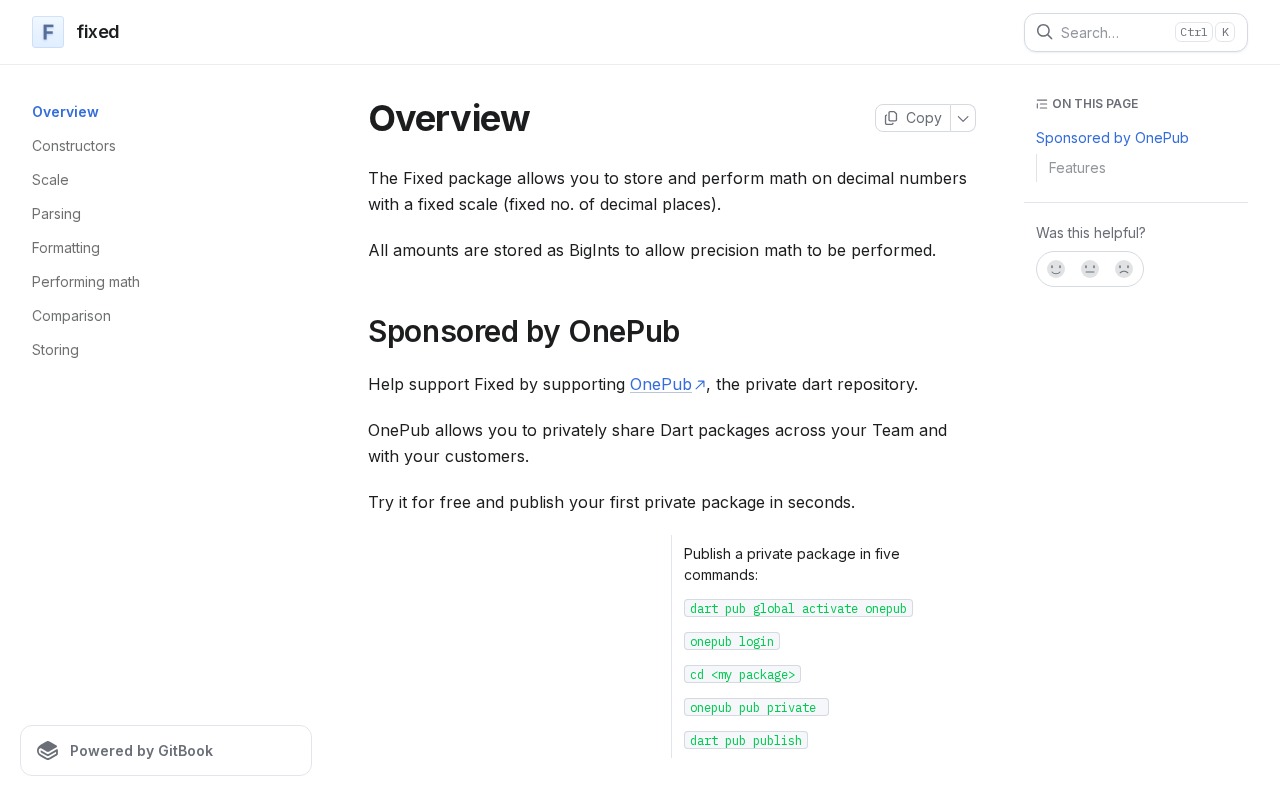Screen dimensions: 1280x800
Task: Click the sad face feedback icon
Action: (1124, 269)
